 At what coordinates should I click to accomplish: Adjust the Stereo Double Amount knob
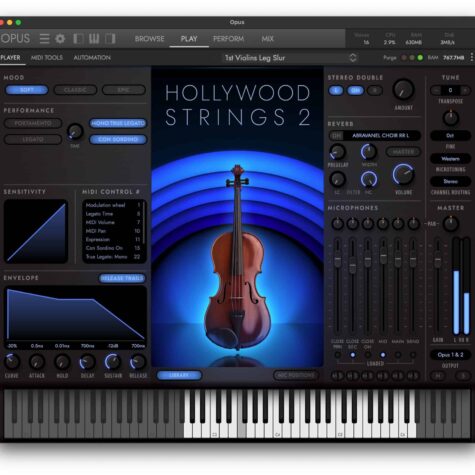click(x=403, y=90)
